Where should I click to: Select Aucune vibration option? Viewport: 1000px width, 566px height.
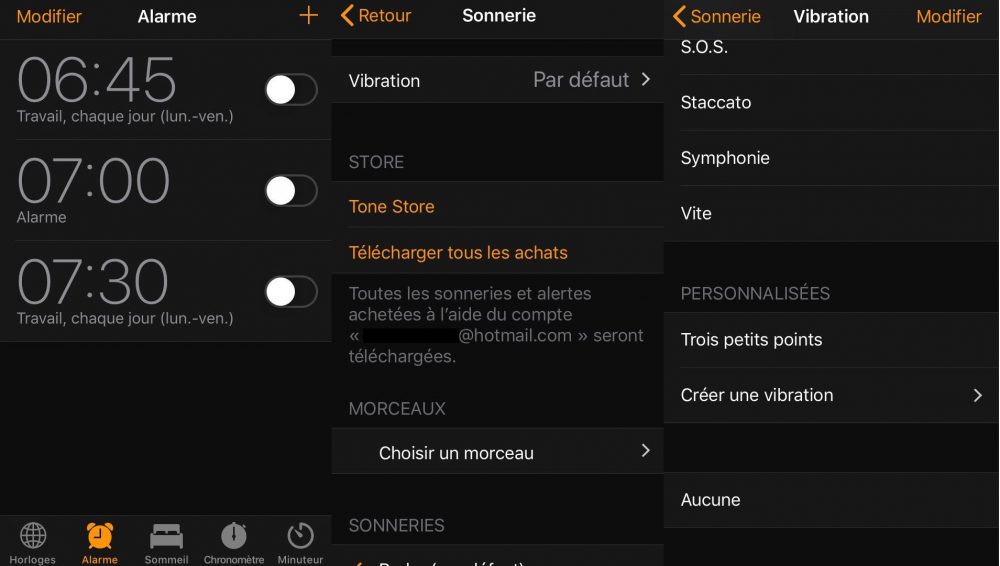pos(832,500)
